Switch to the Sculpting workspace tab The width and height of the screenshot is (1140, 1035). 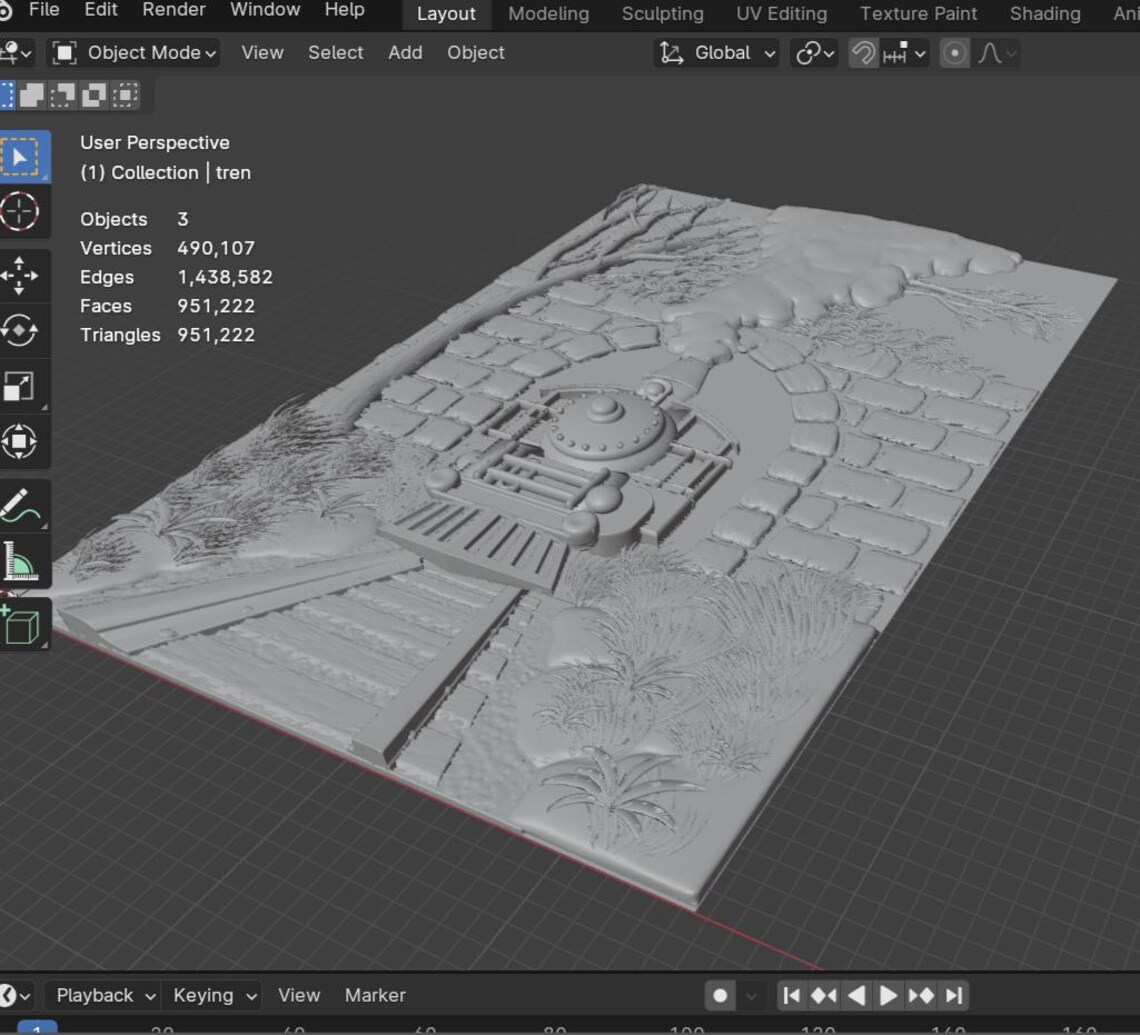(x=662, y=14)
